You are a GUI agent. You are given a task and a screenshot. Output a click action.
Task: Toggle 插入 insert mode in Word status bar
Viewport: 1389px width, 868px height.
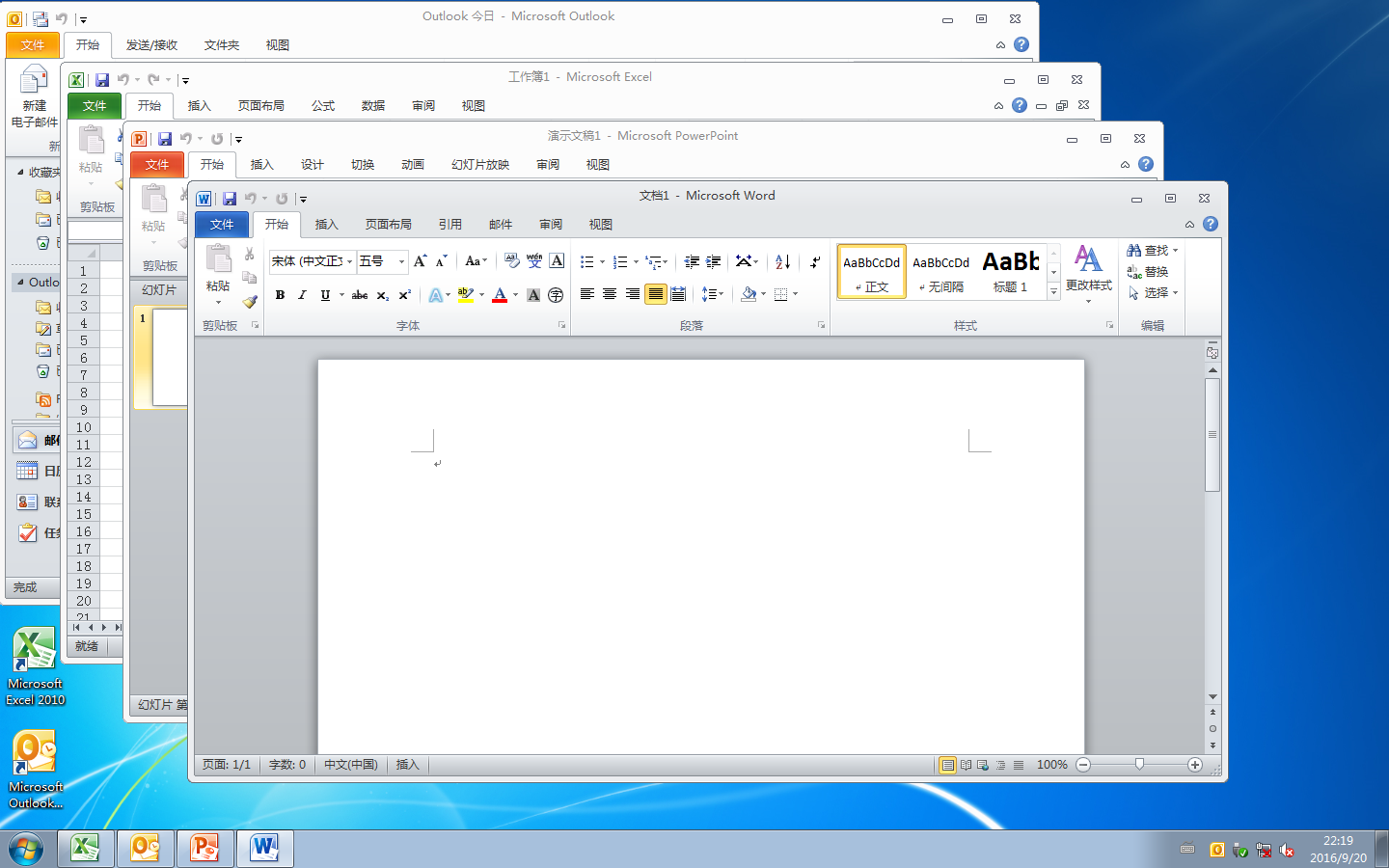coord(408,765)
